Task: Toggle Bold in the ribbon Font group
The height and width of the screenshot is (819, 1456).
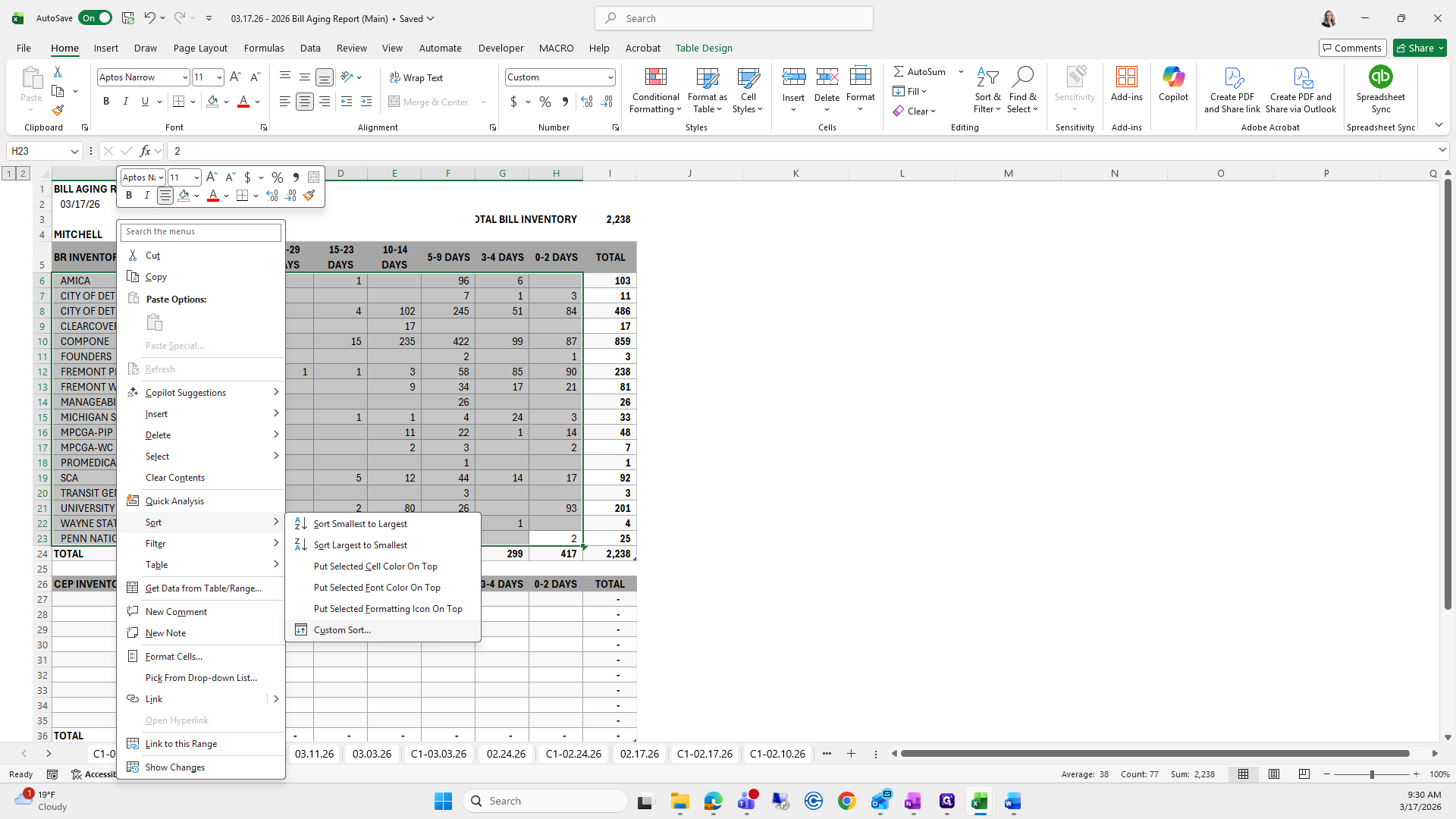Action: click(106, 102)
